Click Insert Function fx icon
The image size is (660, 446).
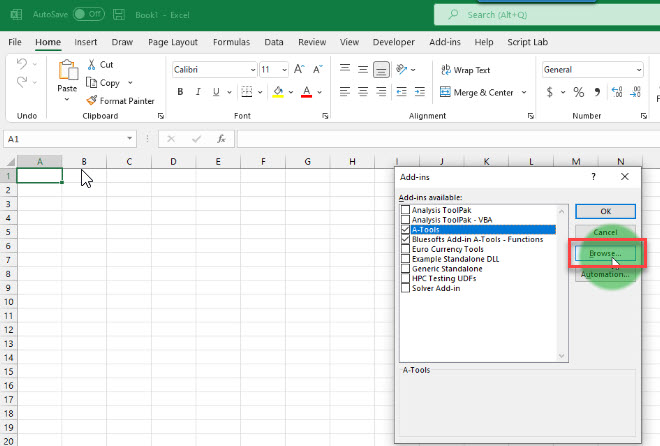click(221, 139)
